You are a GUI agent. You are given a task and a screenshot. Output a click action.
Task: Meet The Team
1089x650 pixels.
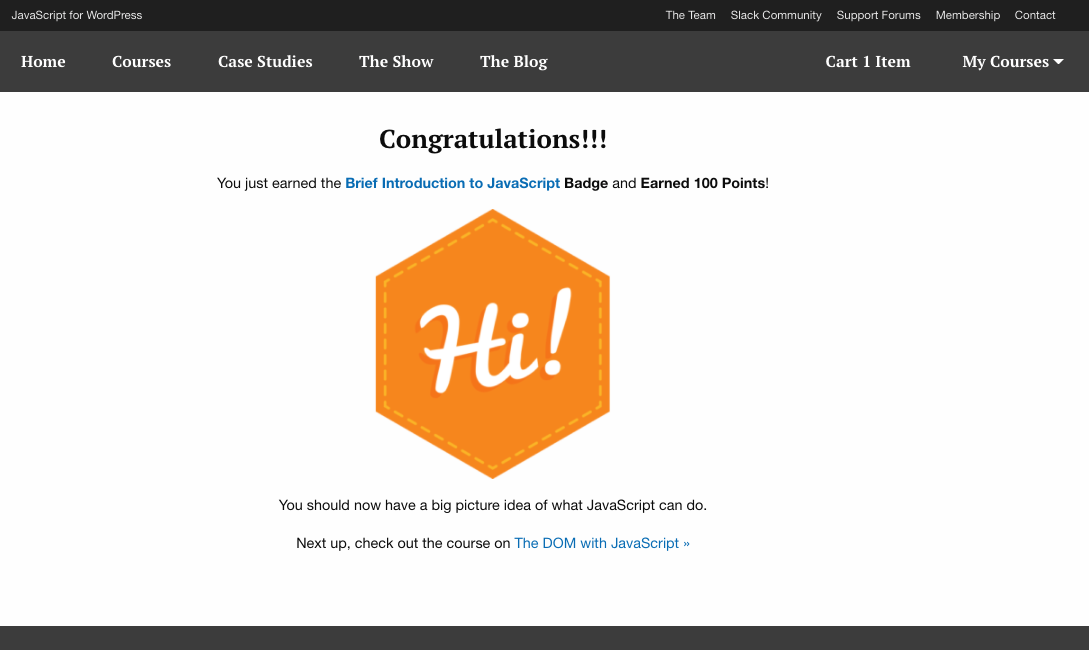(x=690, y=15)
